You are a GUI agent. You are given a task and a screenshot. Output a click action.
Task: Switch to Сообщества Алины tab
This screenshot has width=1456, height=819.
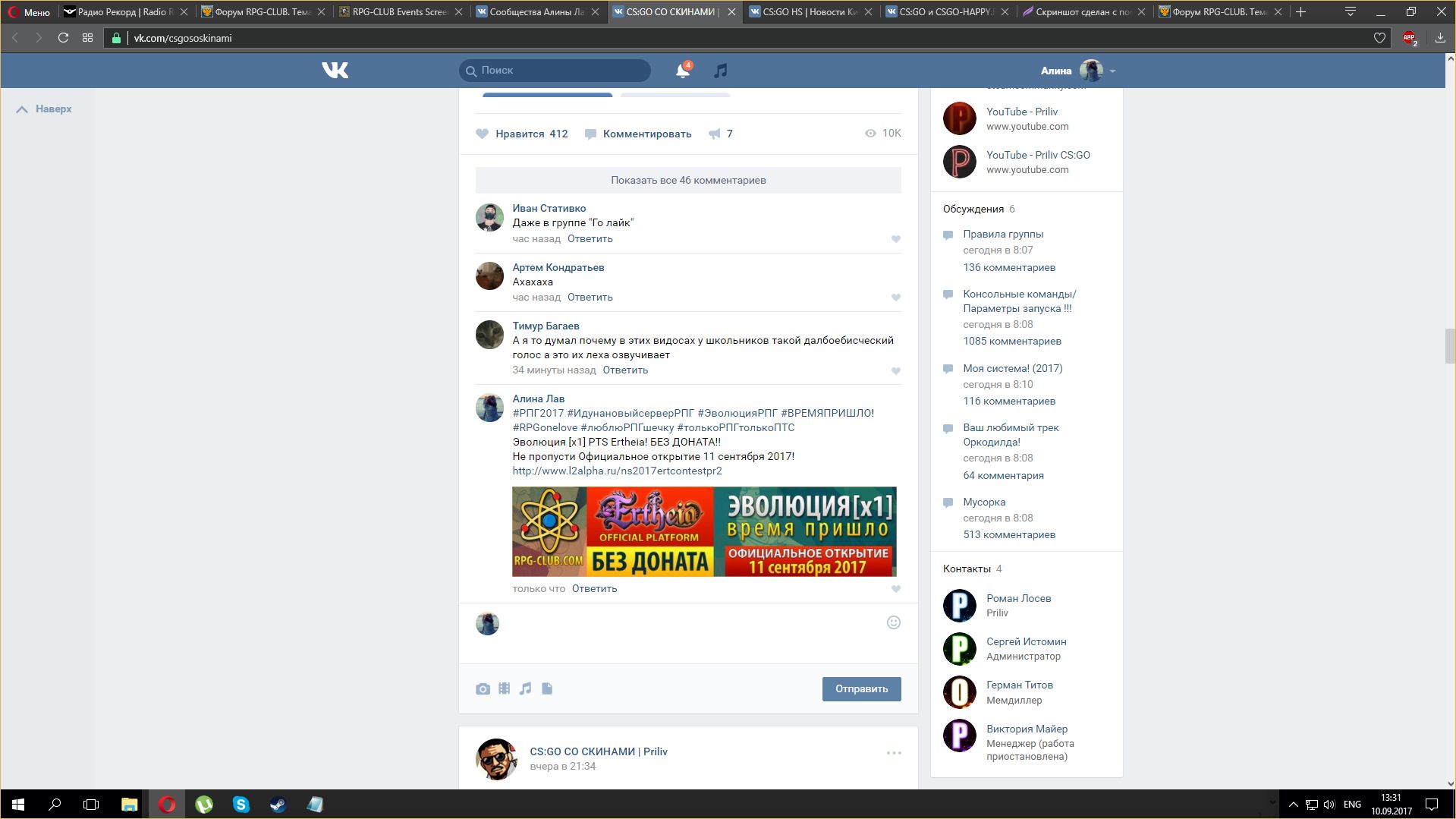(537, 12)
